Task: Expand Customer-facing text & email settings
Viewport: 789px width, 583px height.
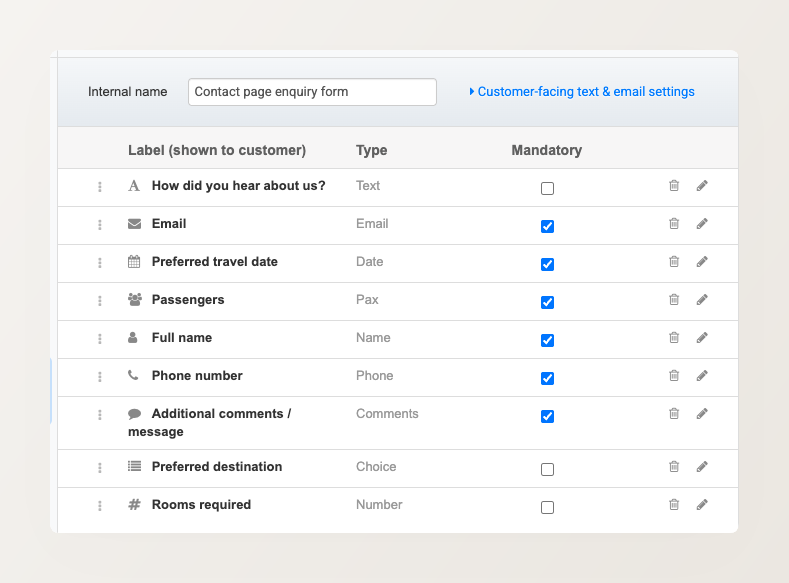Action: pyautogui.click(x=582, y=92)
